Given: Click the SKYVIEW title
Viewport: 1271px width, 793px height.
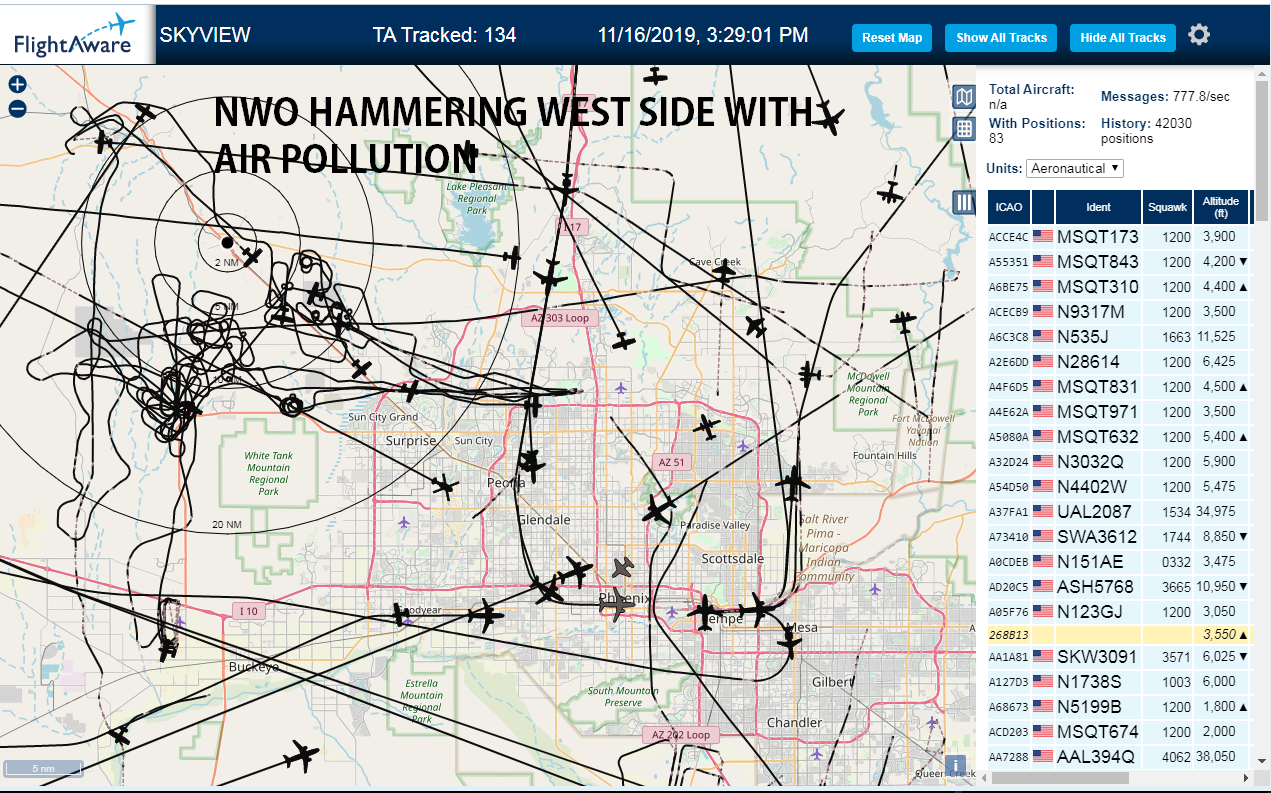Looking at the screenshot, I should (205, 35).
